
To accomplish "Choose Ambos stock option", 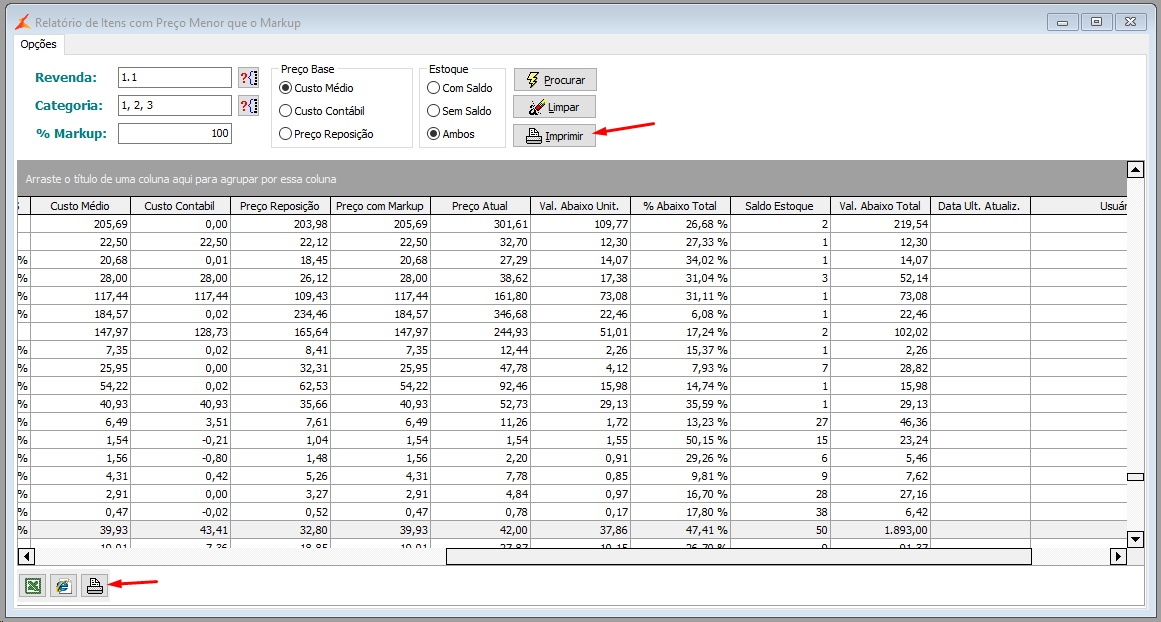I will 451,134.
